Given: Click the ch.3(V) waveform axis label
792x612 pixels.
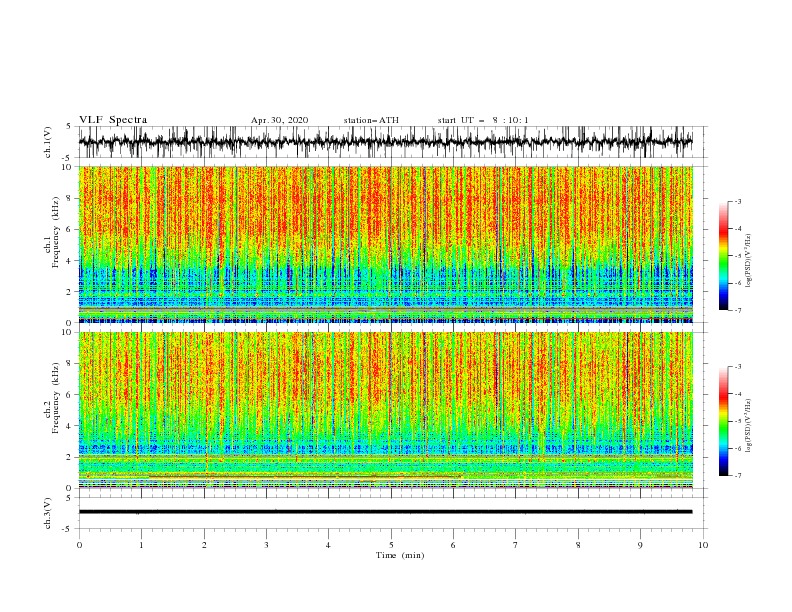Looking at the screenshot, I should pyautogui.click(x=48, y=513).
